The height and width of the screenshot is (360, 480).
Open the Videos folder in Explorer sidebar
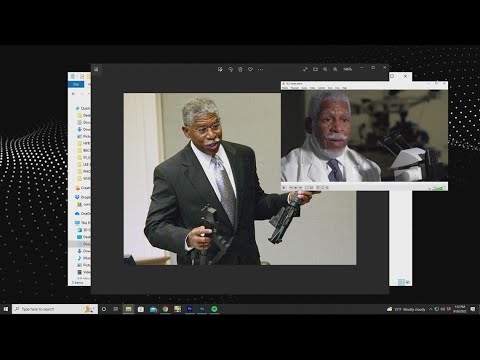click(x=84, y=272)
